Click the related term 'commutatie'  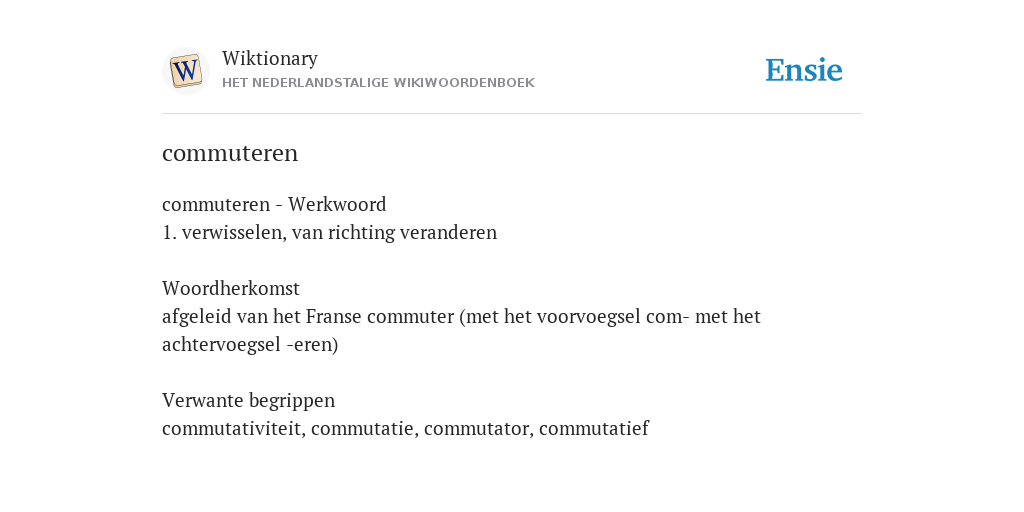(x=364, y=429)
